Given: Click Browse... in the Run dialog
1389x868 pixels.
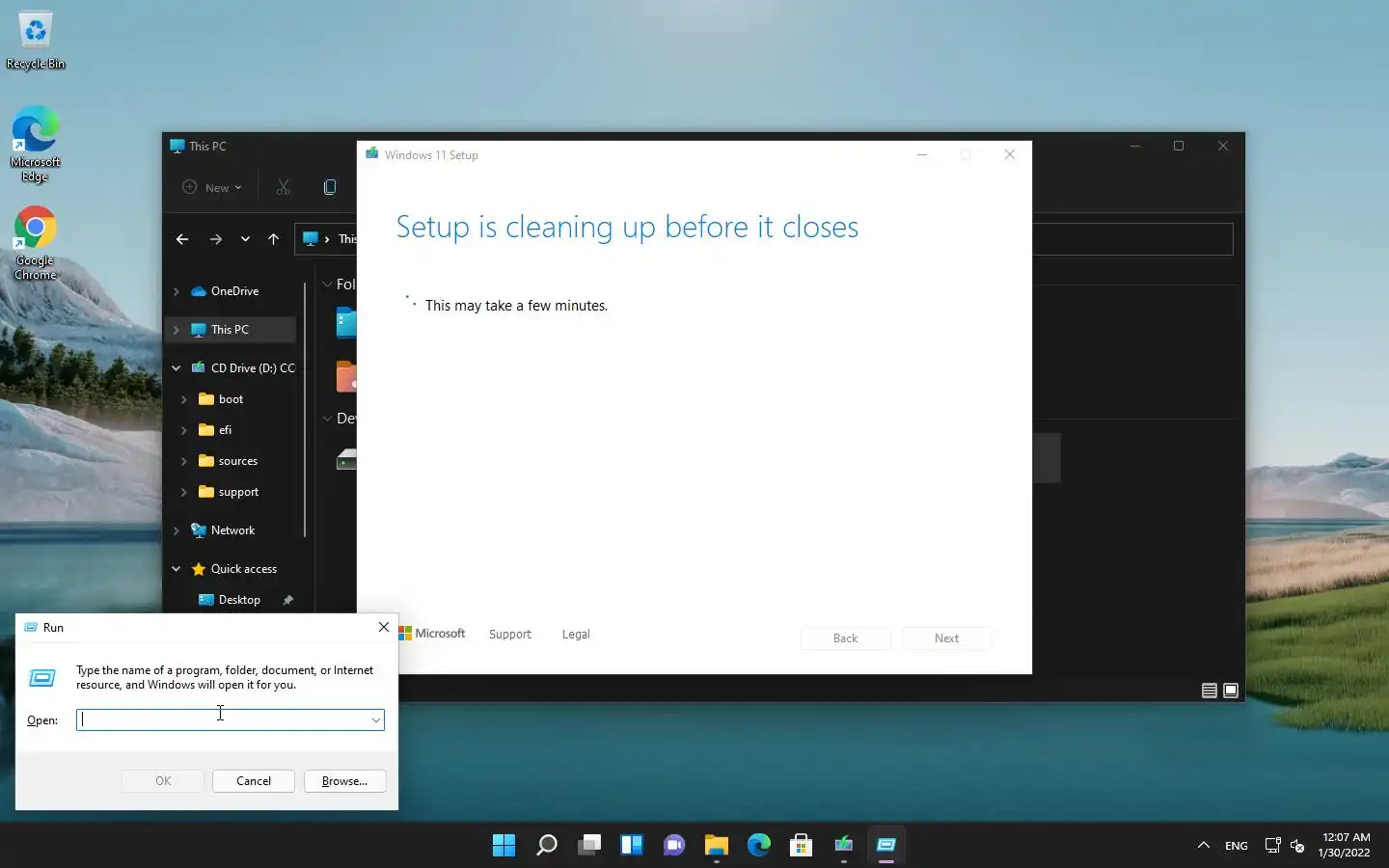Looking at the screenshot, I should pyautogui.click(x=344, y=781).
